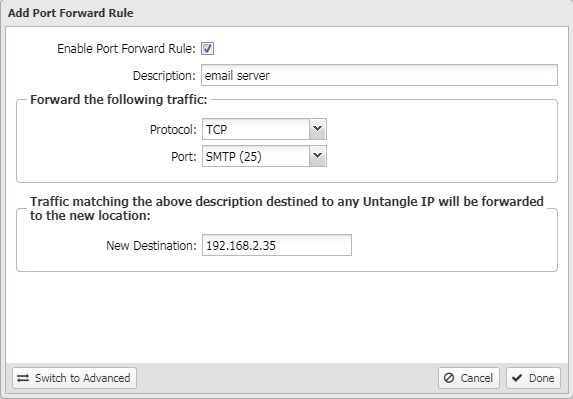Click the Enable Port Forward Rule label
Image resolution: width=573 pixels, height=399 pixels.
point(126,49)
